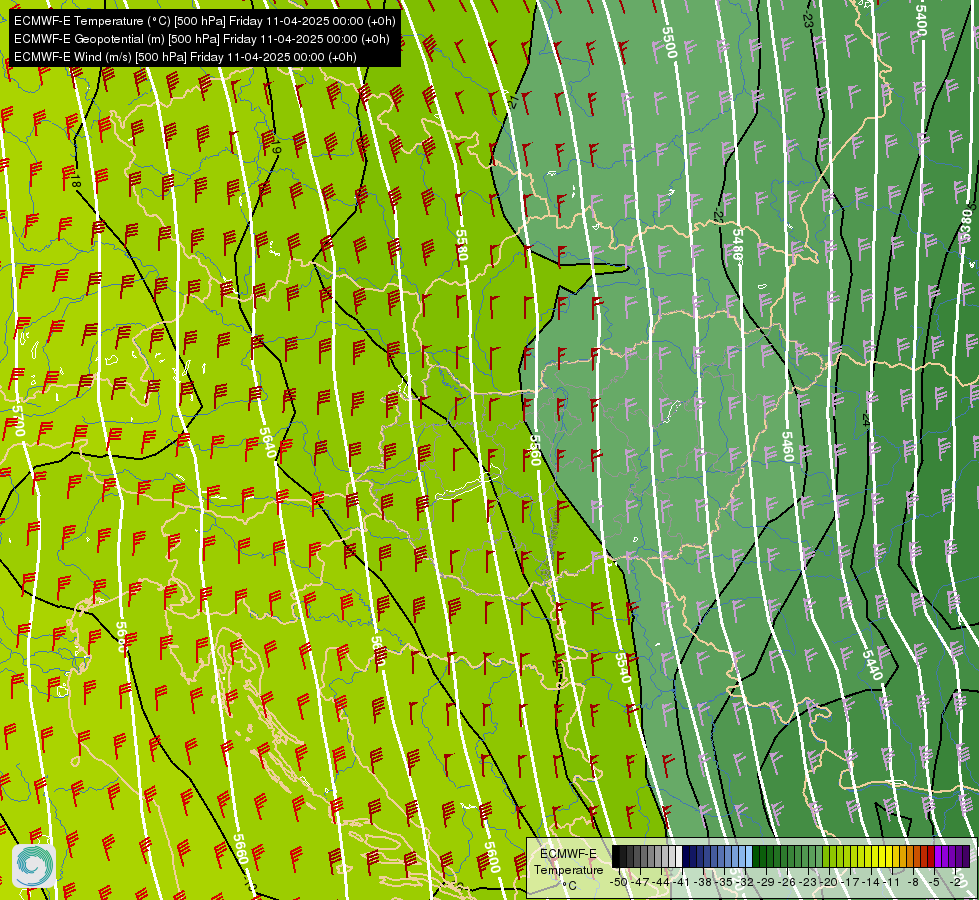This screenshot has width=979, height=900.
Task: Click the 5460 geopotential contour label
Action: tap(788, 447)
